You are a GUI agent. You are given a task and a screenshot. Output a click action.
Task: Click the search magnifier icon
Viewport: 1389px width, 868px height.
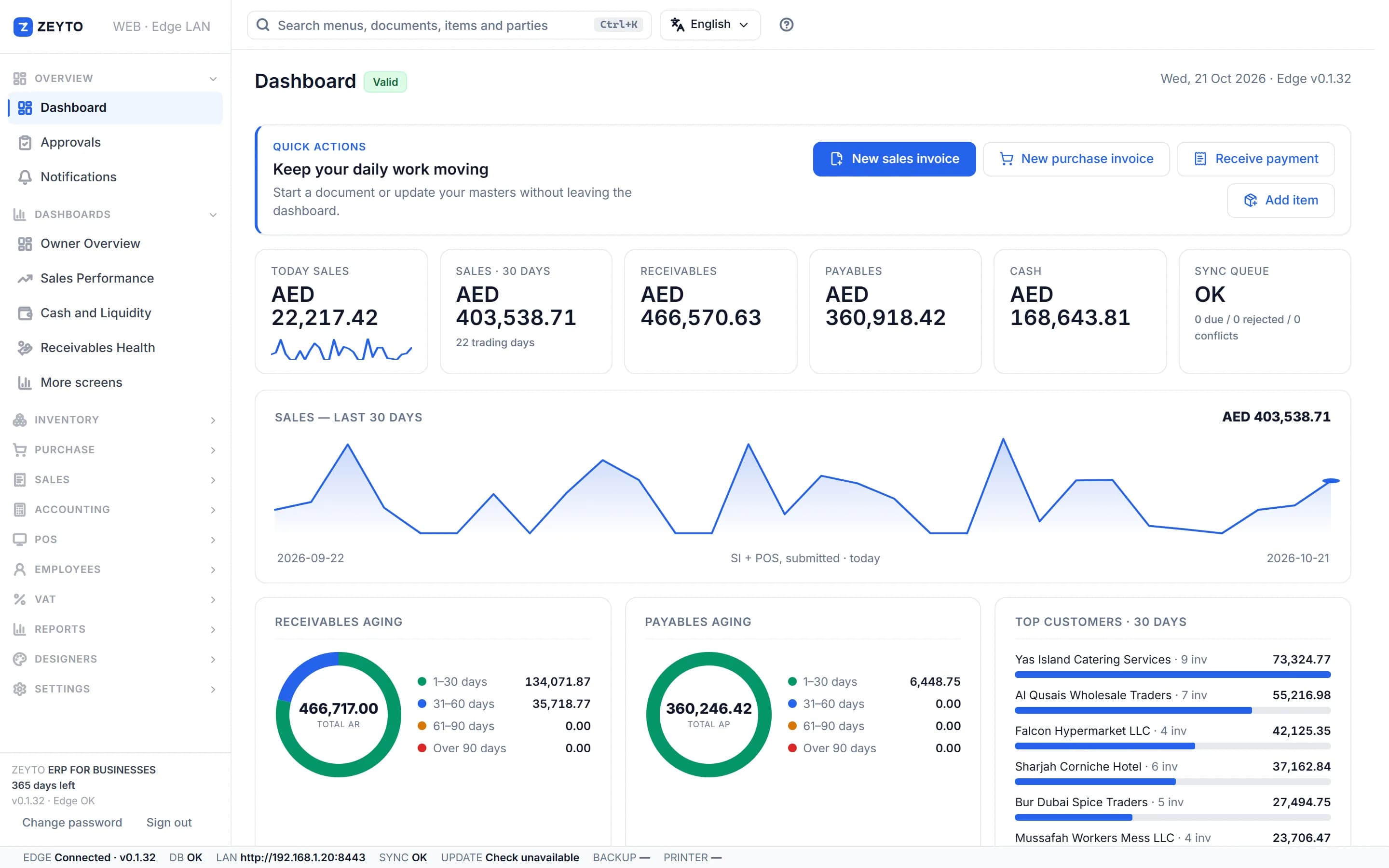tap(263, 25)
